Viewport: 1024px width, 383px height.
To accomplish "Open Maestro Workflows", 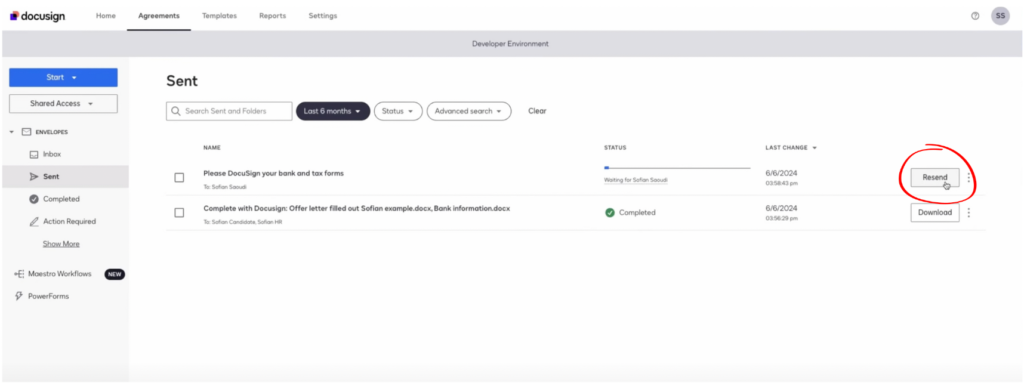I will point(59,275).
